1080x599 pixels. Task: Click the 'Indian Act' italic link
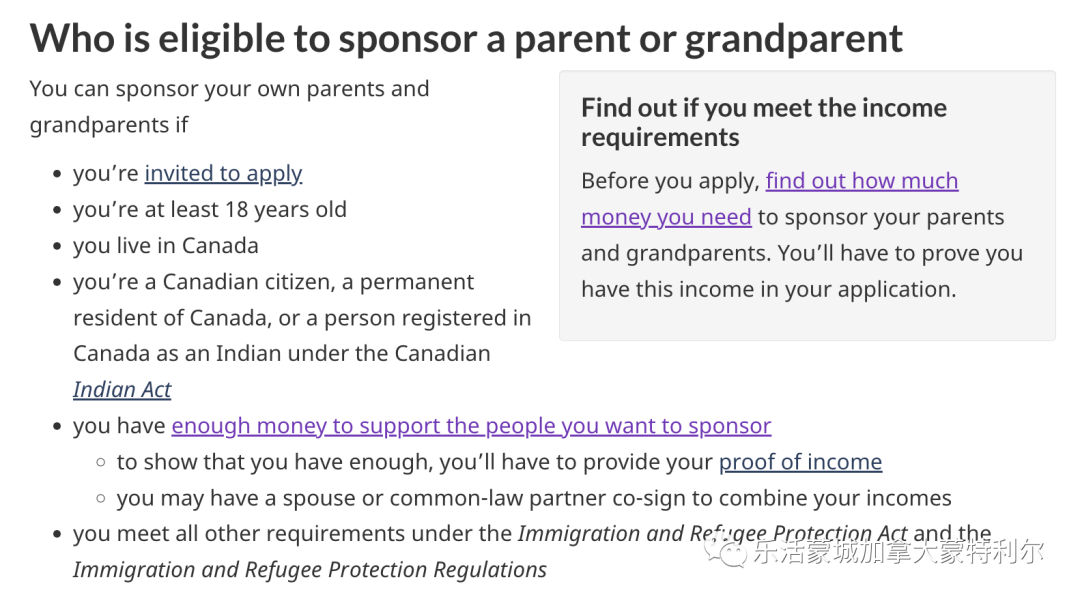(122, 390)
